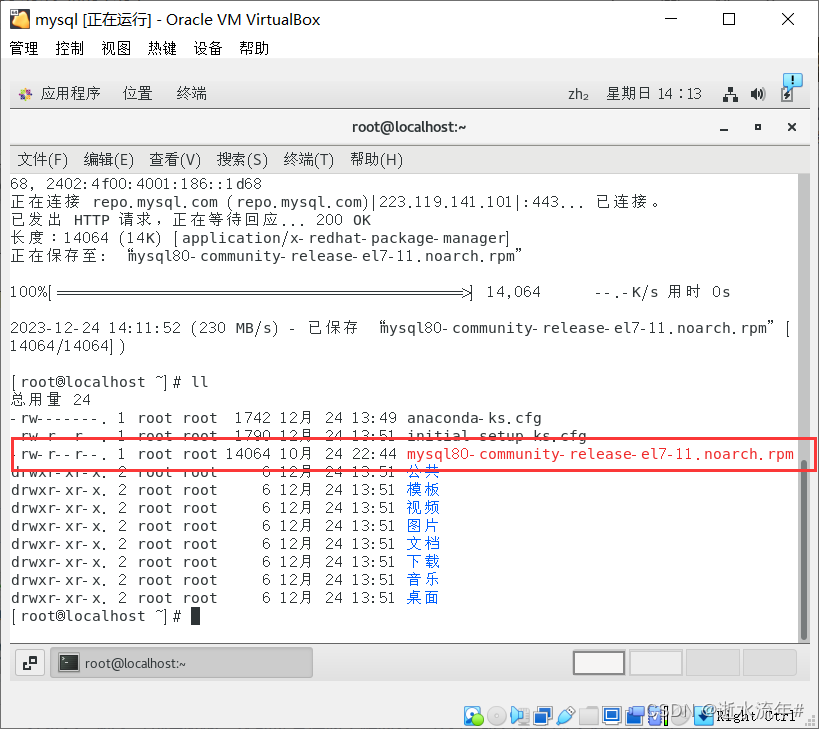Screen dimensions: 819x729
Task: Open the USB devices indicator in the status bar
Action: coord(566,715)
